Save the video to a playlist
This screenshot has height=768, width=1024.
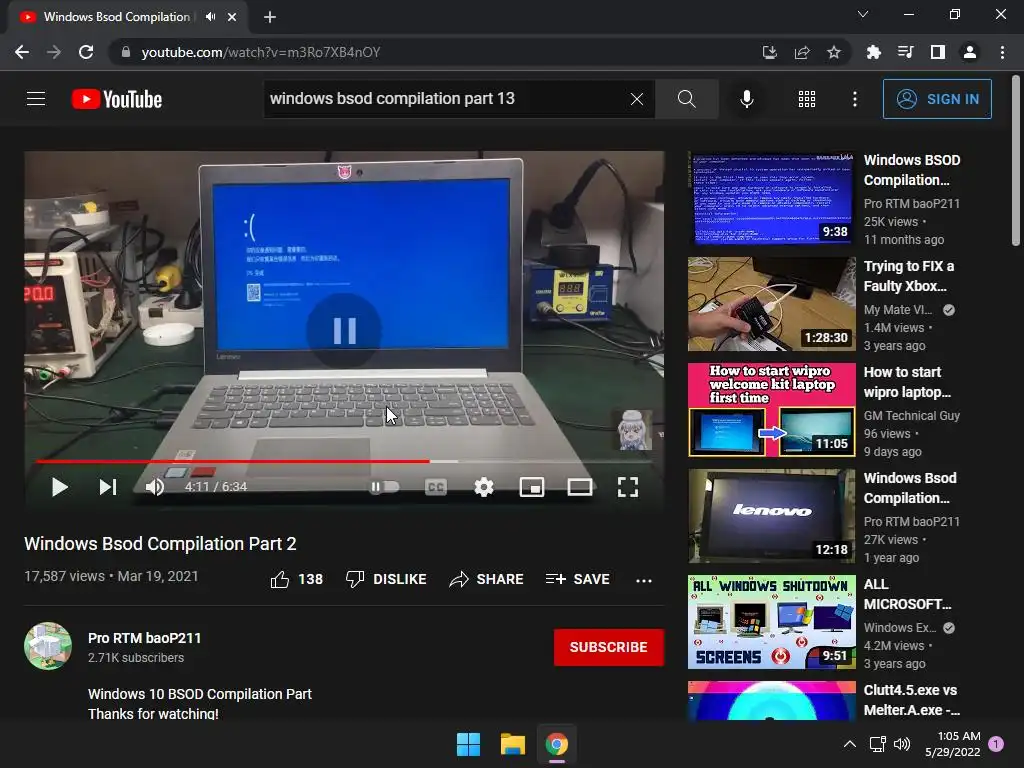click(x=577, y=579)
